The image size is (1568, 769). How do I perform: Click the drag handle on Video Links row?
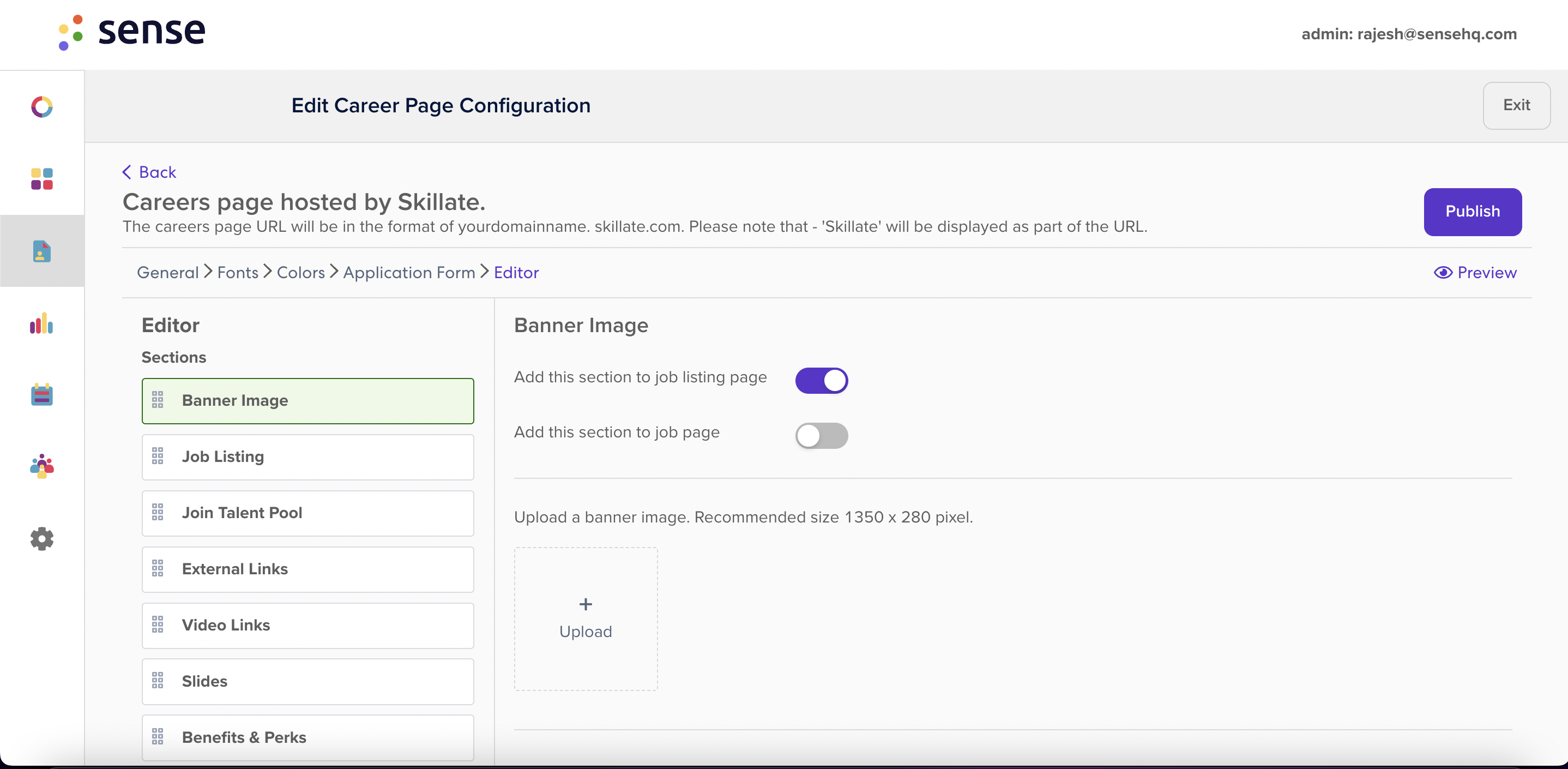(x=158, y=624)
